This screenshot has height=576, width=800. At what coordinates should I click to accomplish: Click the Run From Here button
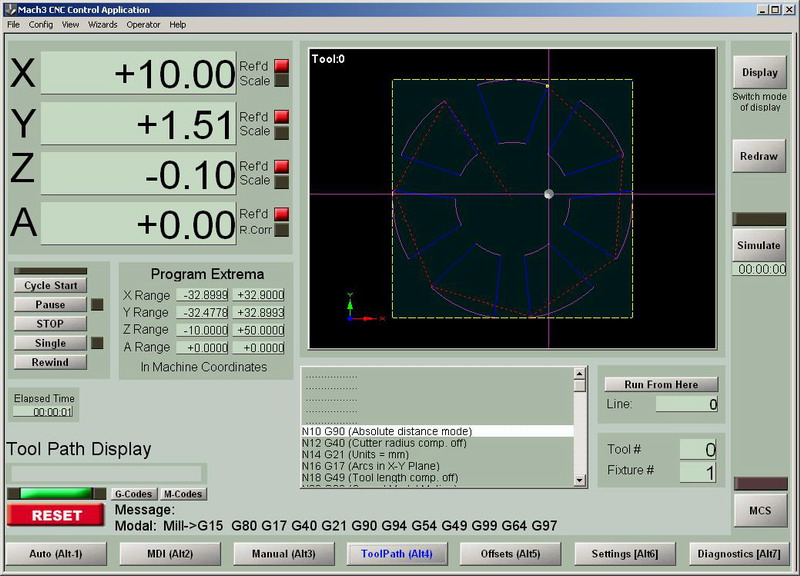661,385
